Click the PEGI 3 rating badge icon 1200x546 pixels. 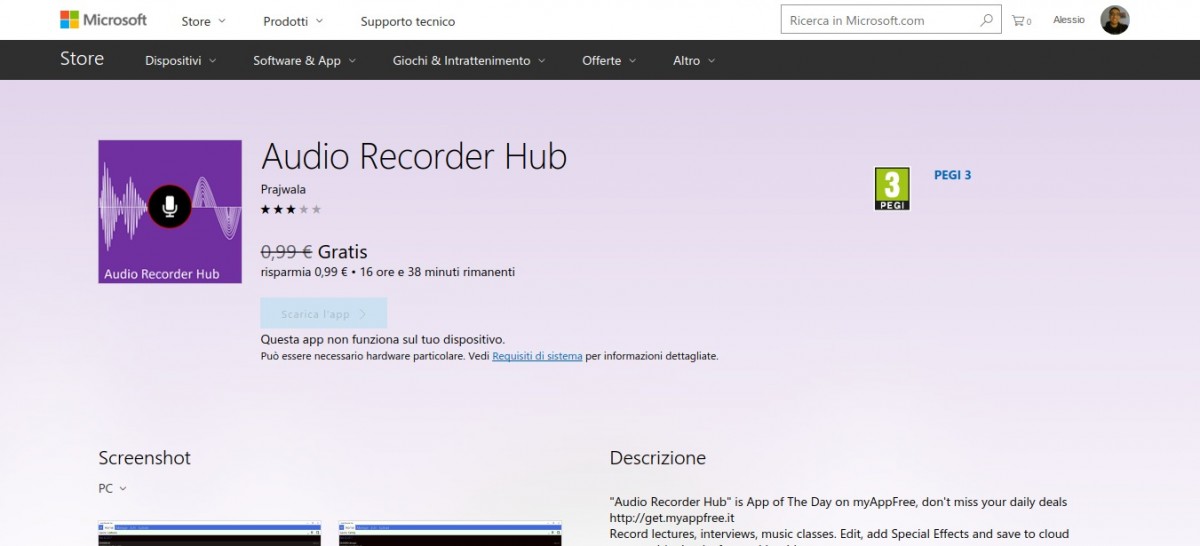[x=892, y=189]
